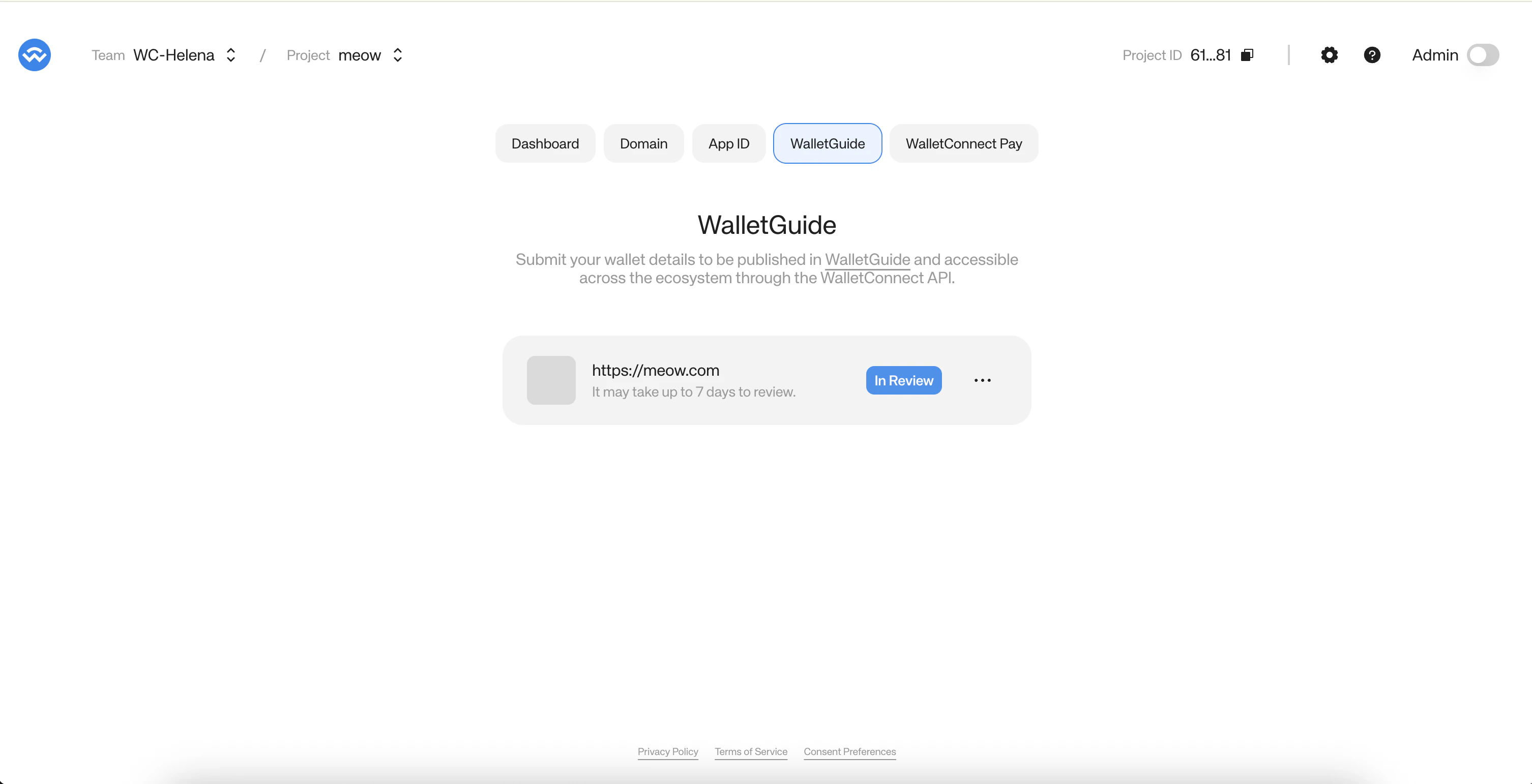Switch to the Domain tab
This screenshot has height=784, width=1532.
point(643,143)
